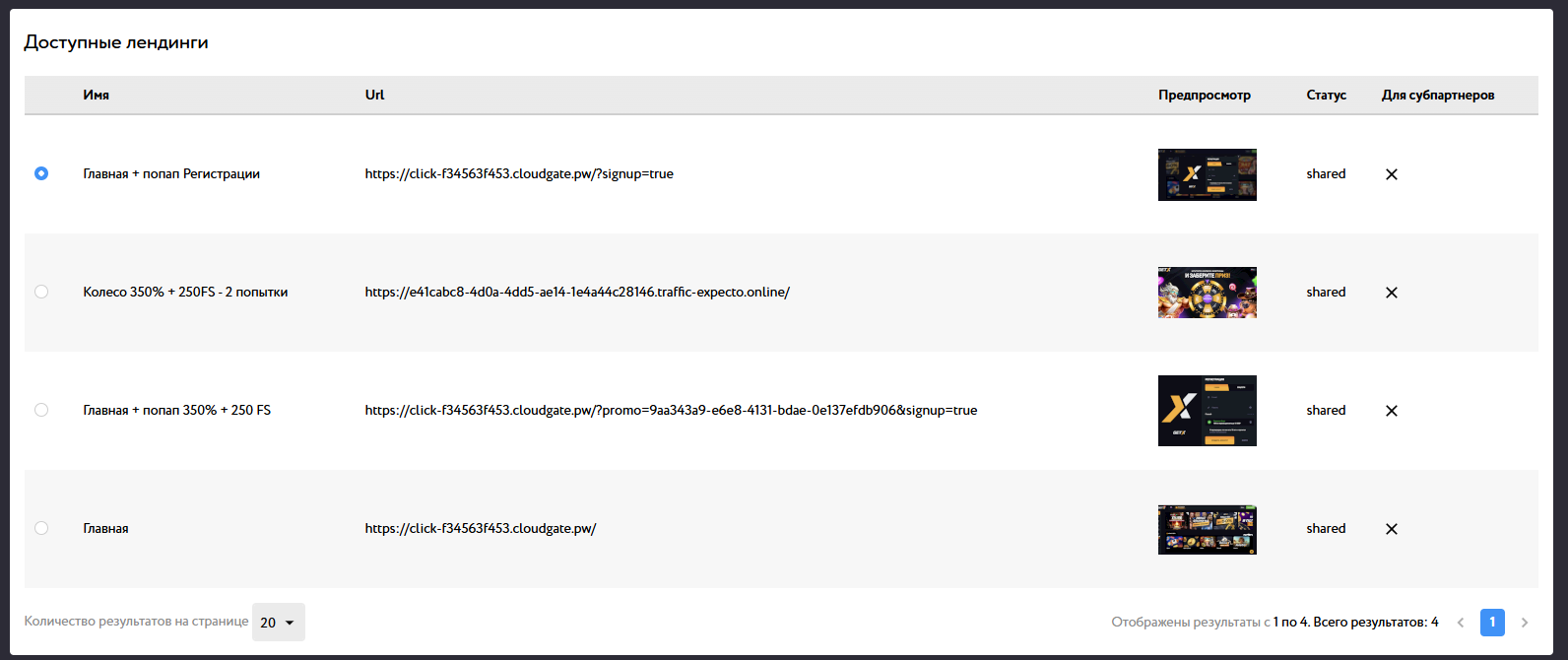Click the Url column header

point(374,96)
